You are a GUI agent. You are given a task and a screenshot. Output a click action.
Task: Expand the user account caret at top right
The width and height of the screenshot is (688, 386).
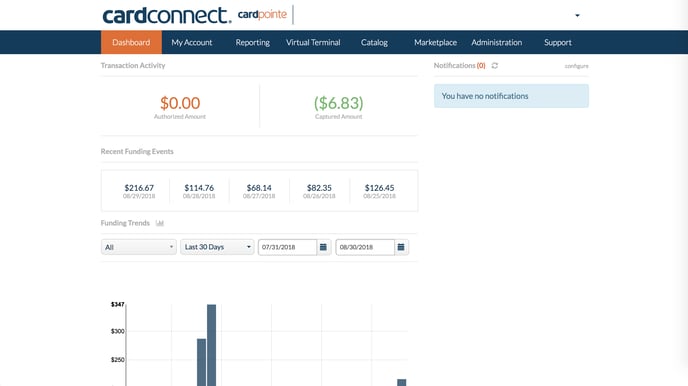(x=577, y=15)
